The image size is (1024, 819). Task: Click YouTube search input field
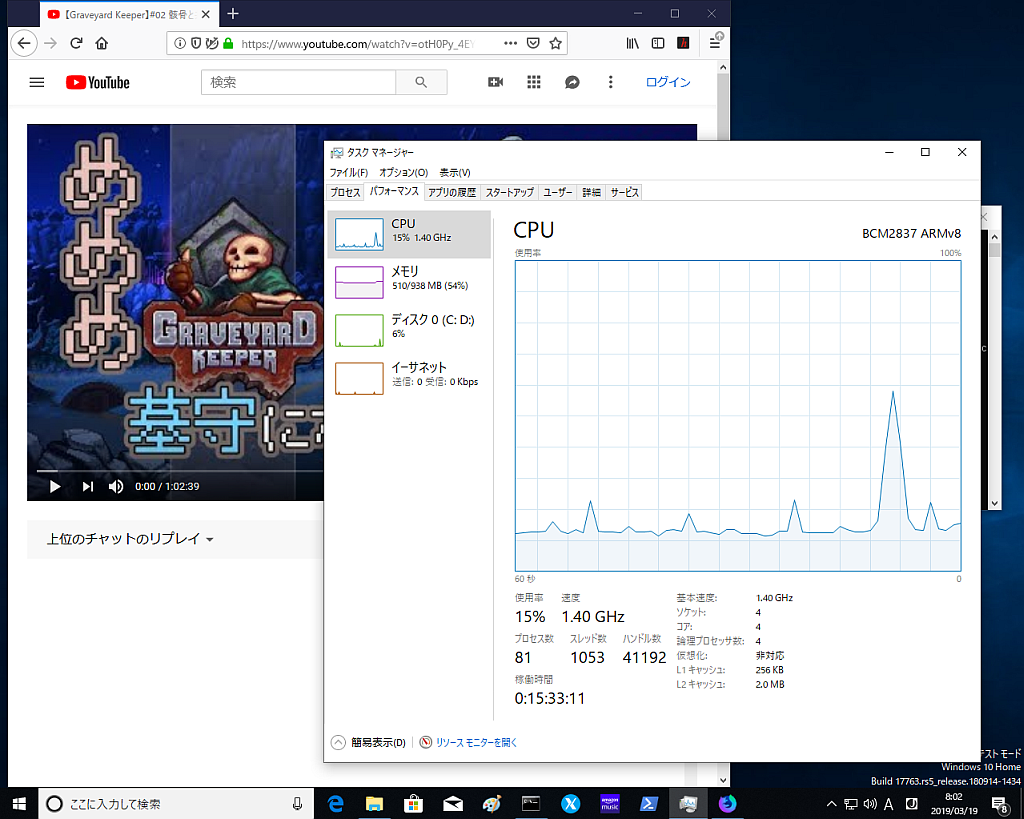298,82
